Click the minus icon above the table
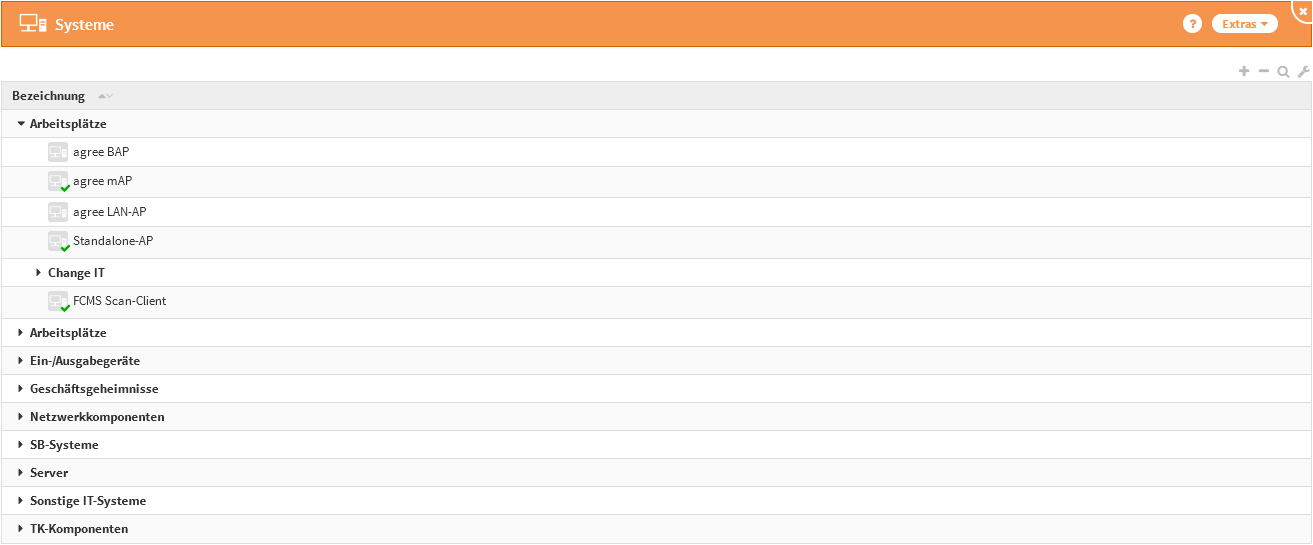This screenshot has width=1313, height=545. [1263, 71]
